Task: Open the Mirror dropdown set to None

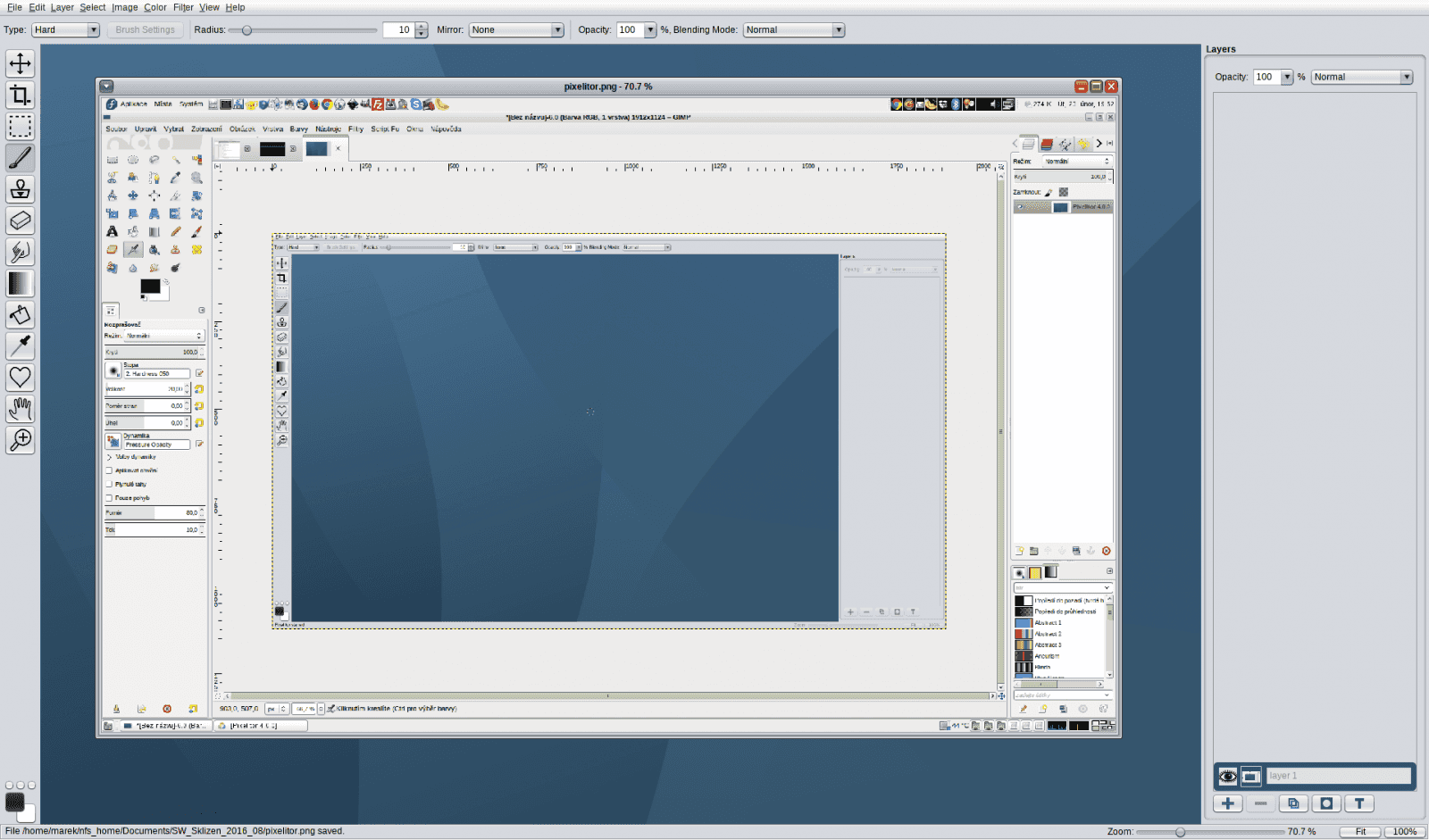Action: (x=516, y=29)
